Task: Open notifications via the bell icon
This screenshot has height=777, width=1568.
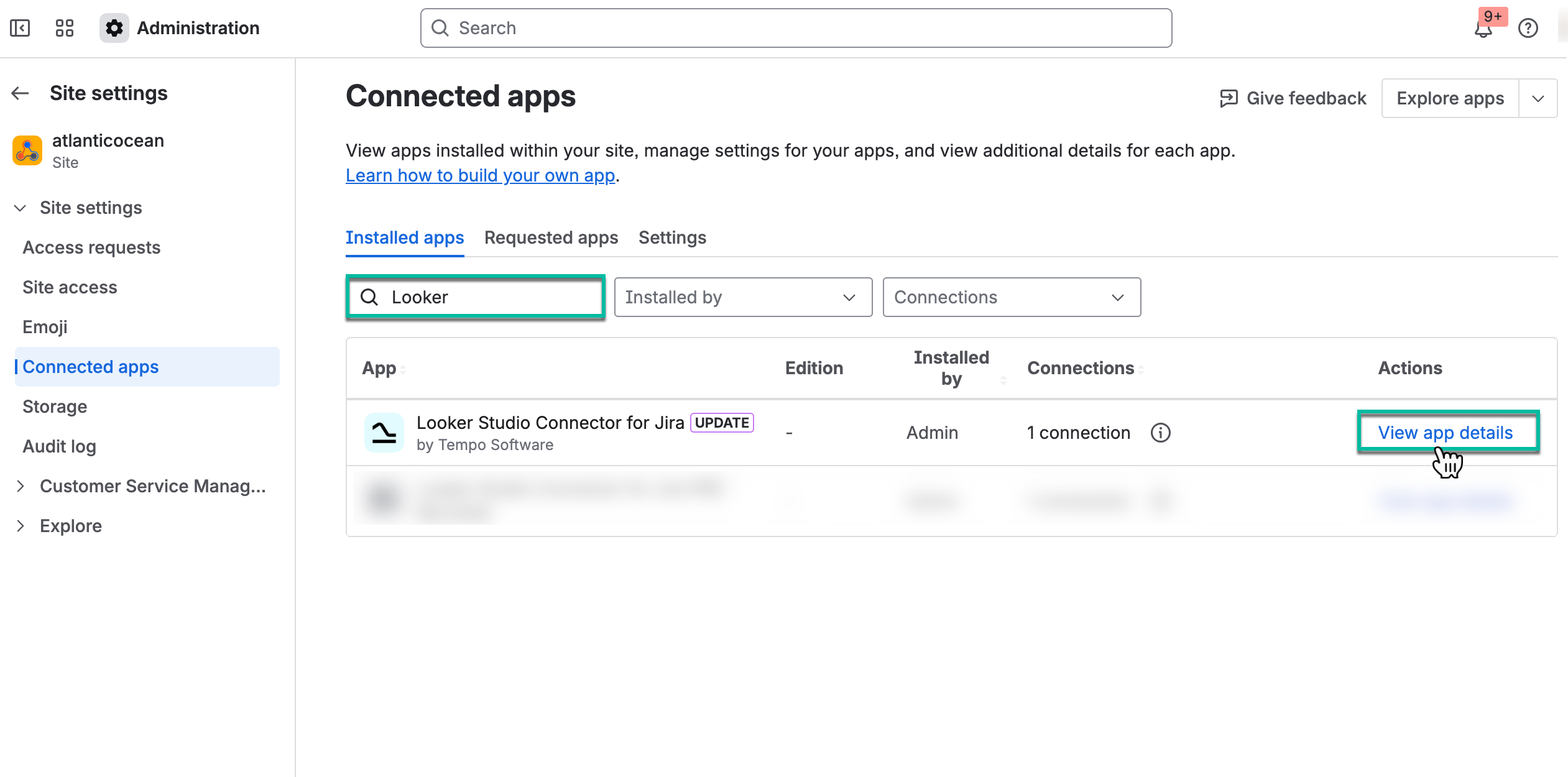Action: pos(1482,29)
